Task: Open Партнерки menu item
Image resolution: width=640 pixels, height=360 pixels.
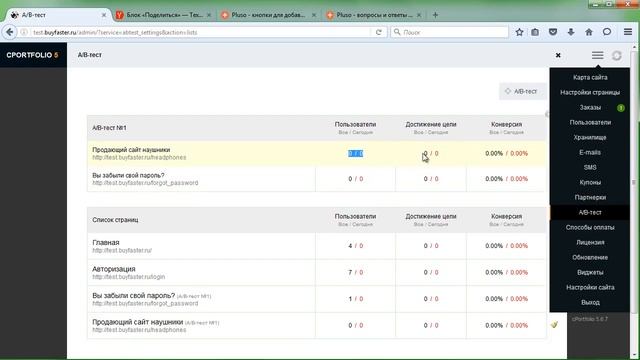Action: (590, 197)
